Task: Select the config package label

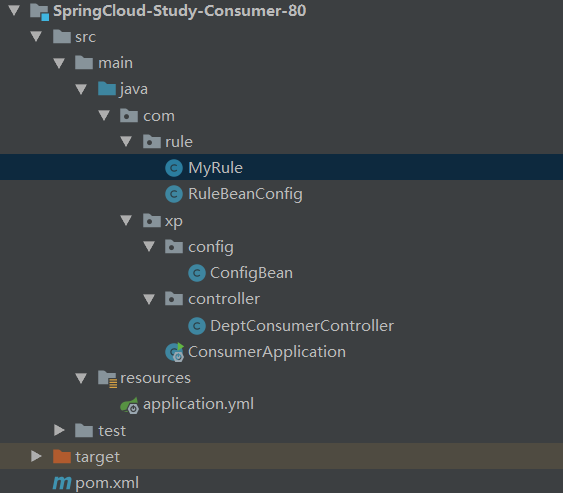Action: coord(211,247)
